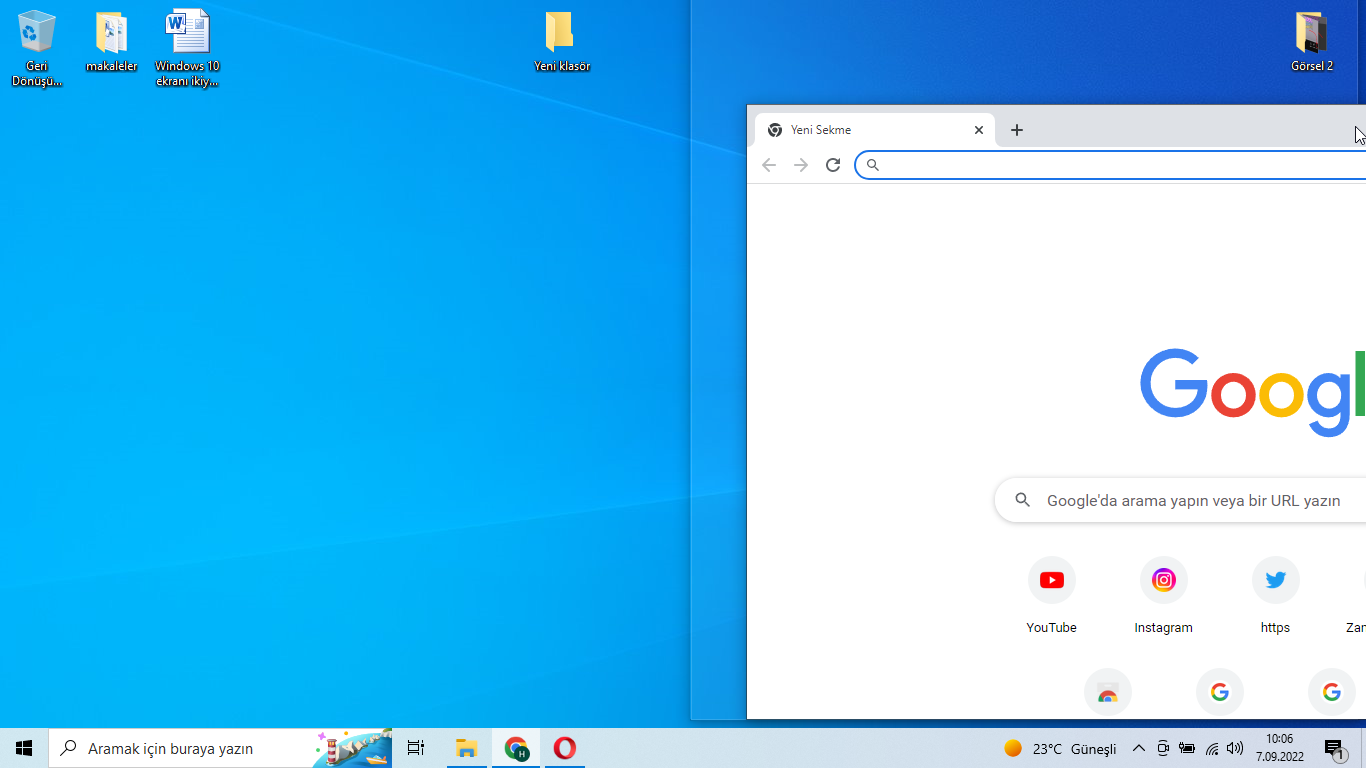Open the volume control in tray
Image resolution: width=1366 pixels, height=768 pixels.
(x=1235, y=748)
